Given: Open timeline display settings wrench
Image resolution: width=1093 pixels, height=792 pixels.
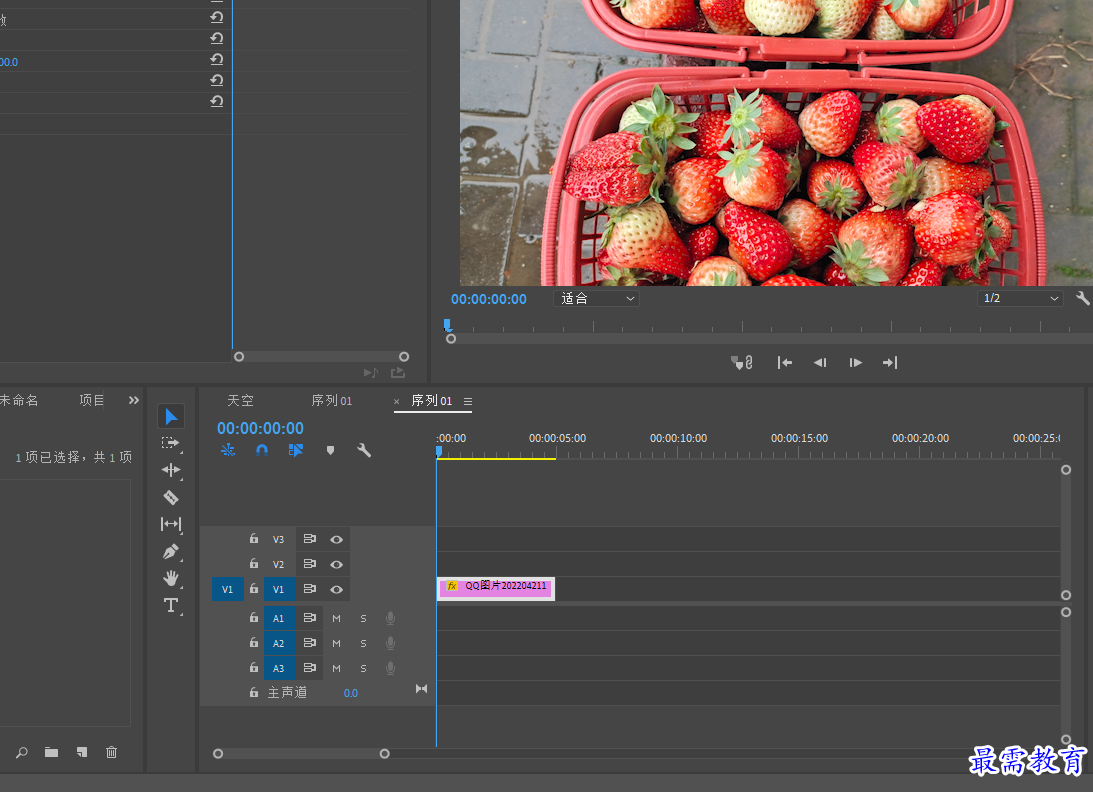Looking at the screenshot, I should (364, 450).
